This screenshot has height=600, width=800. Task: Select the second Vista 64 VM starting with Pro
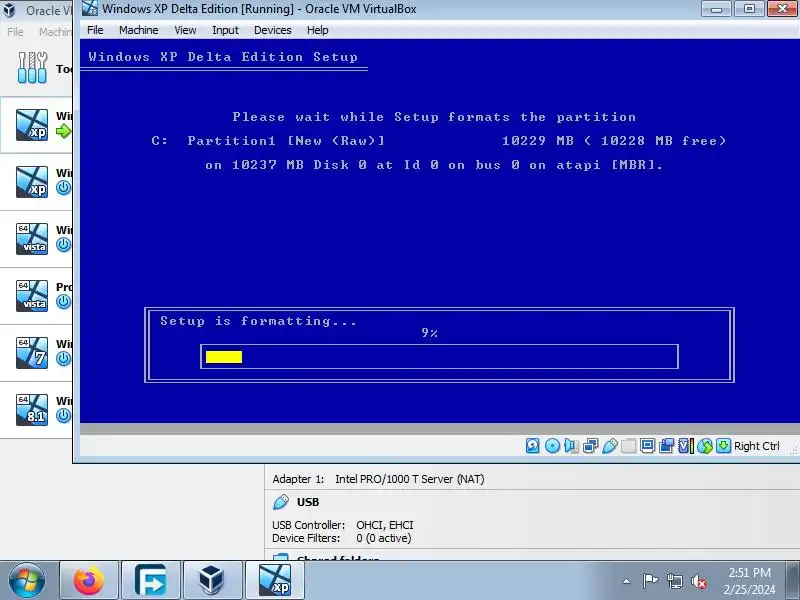click(x=32, y=296)
